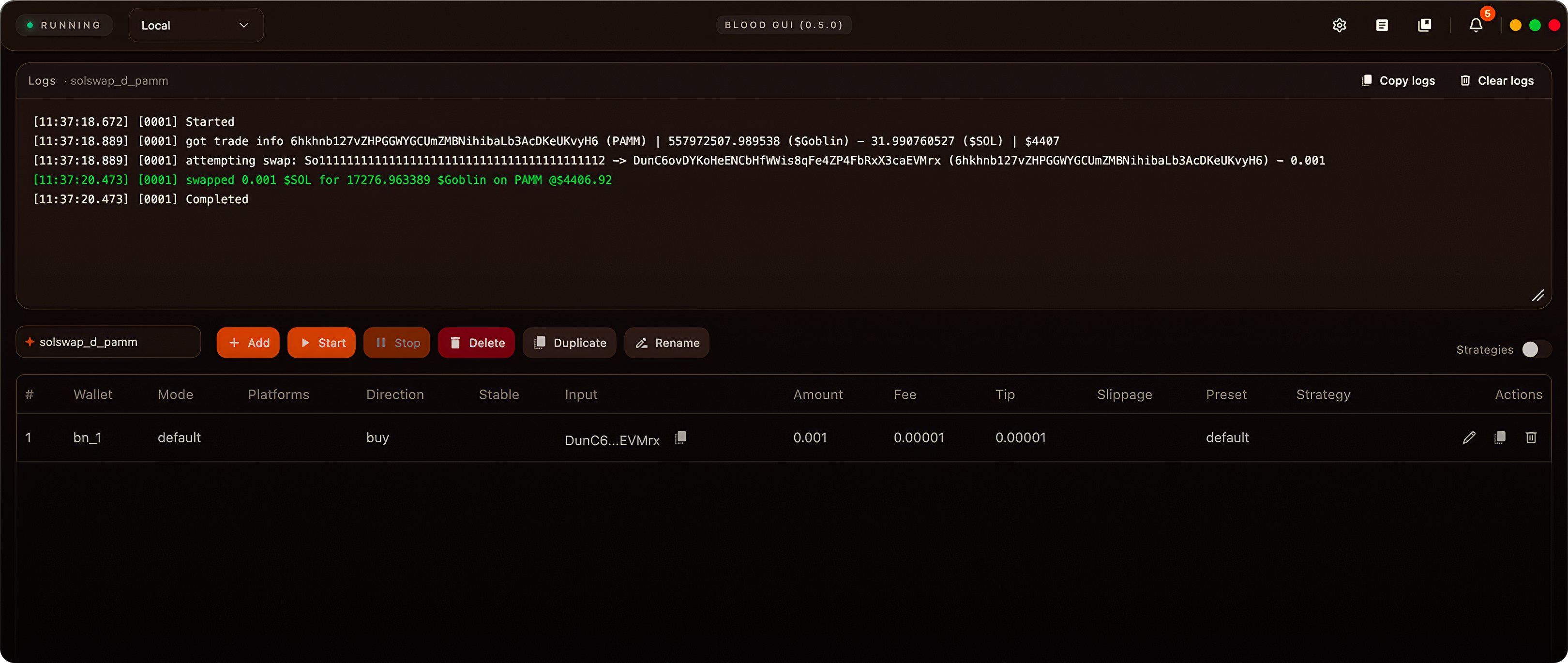The image size is (1568, 663).
Task: Open the library bookmarks icon
Action: tap(1424, 25)
